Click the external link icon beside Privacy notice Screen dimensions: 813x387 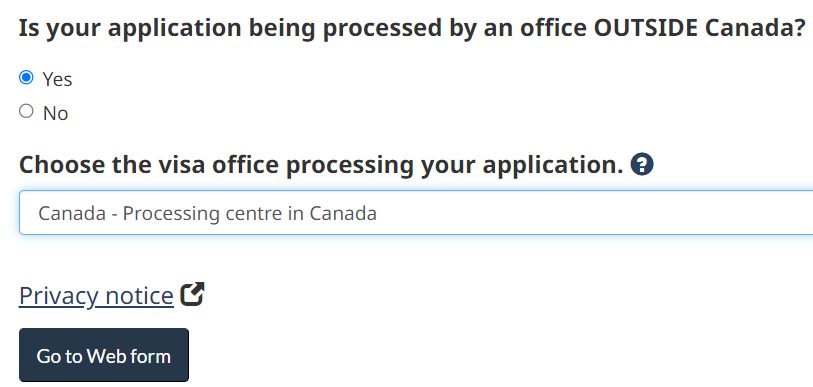(x=192, y=294)
